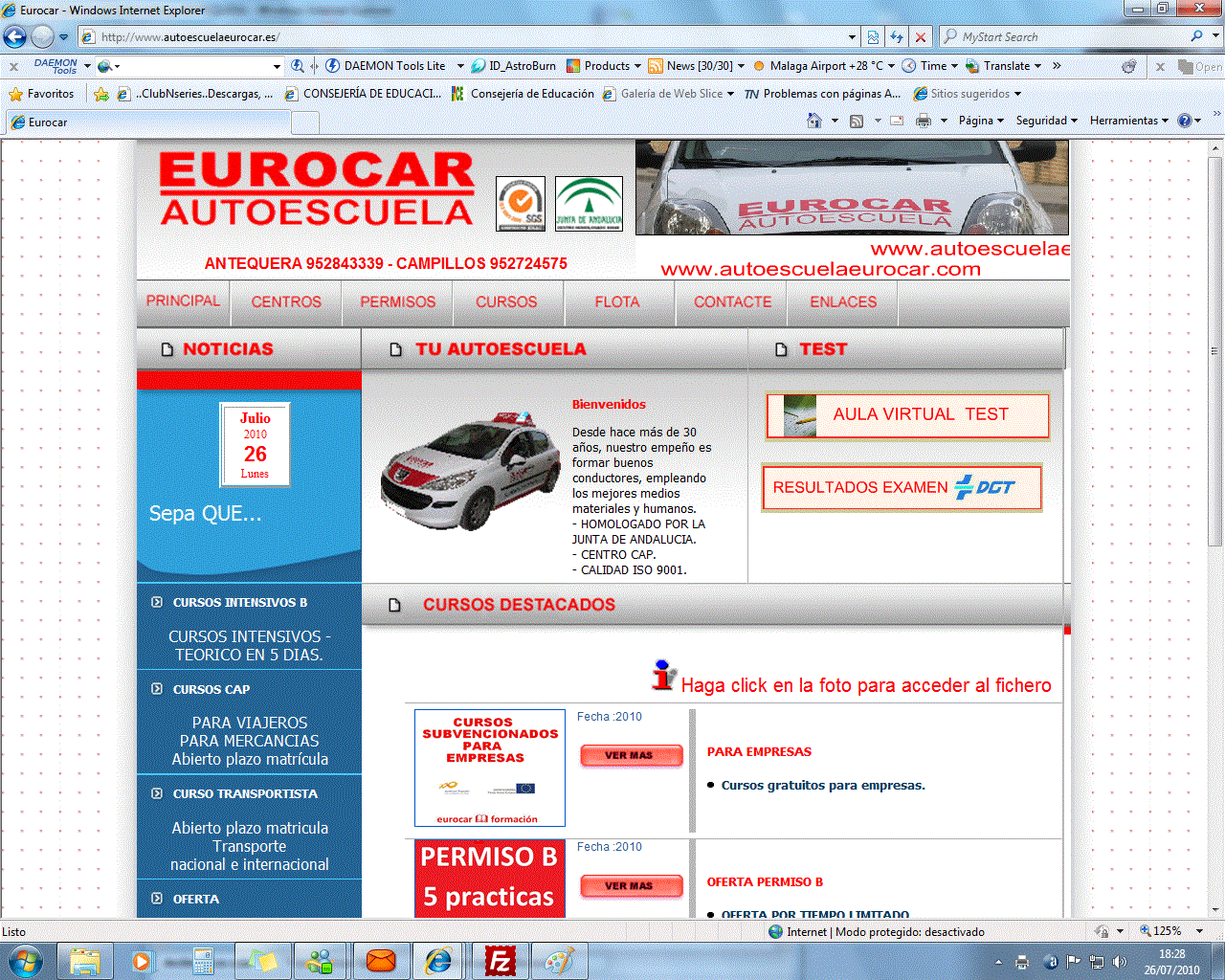Expand the toolbar overflow chevron after Translate

1057,66
